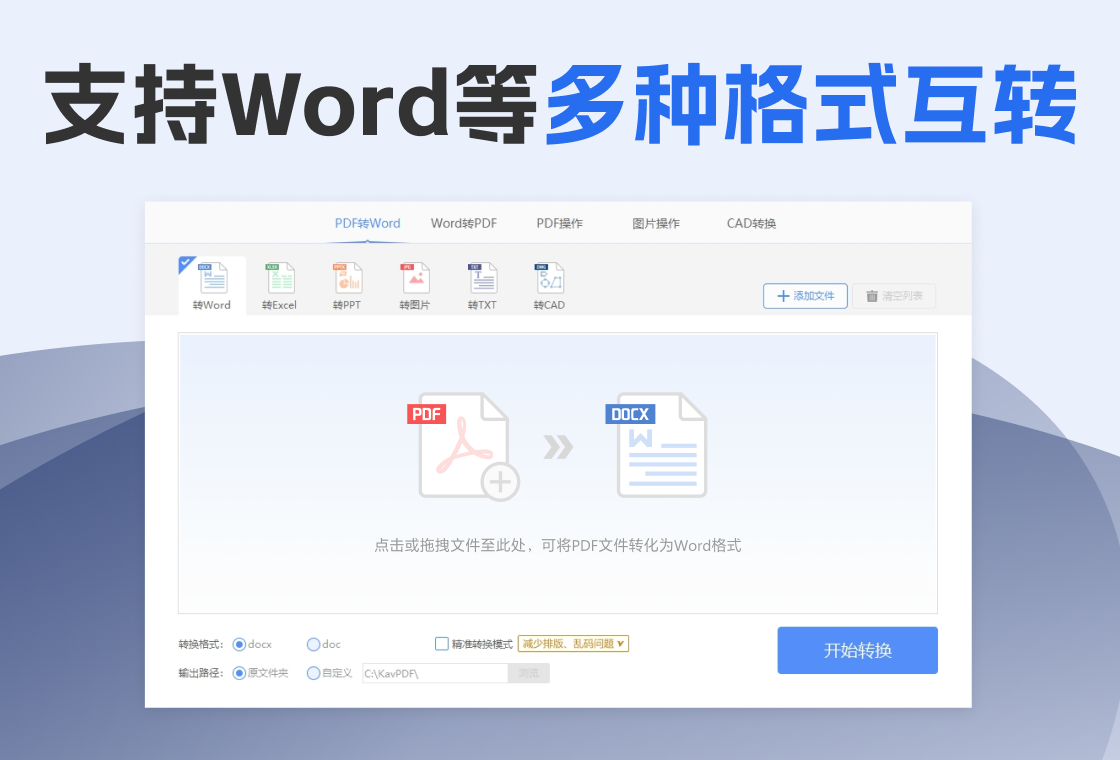Select the docx format radio button

tap(239, 644)
